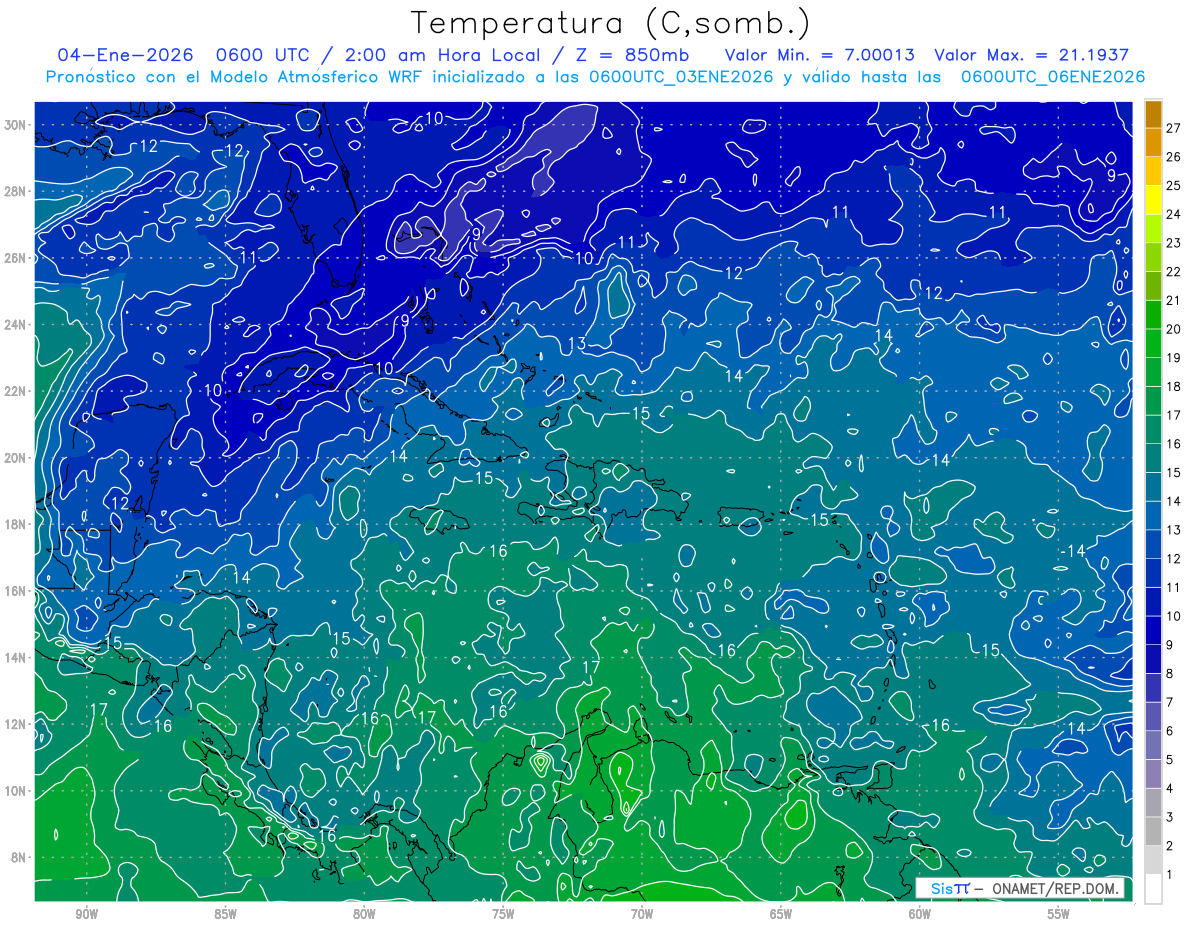
Task: Select the 5 label on color scale
Action: tap(1170, 760)
